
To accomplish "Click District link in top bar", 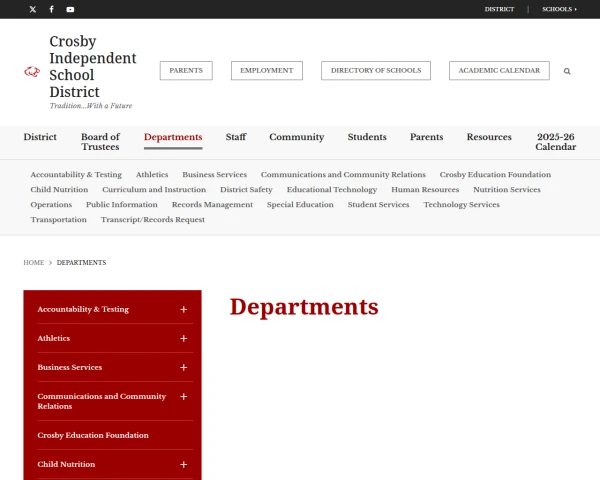I will click(x=499, y=9).
